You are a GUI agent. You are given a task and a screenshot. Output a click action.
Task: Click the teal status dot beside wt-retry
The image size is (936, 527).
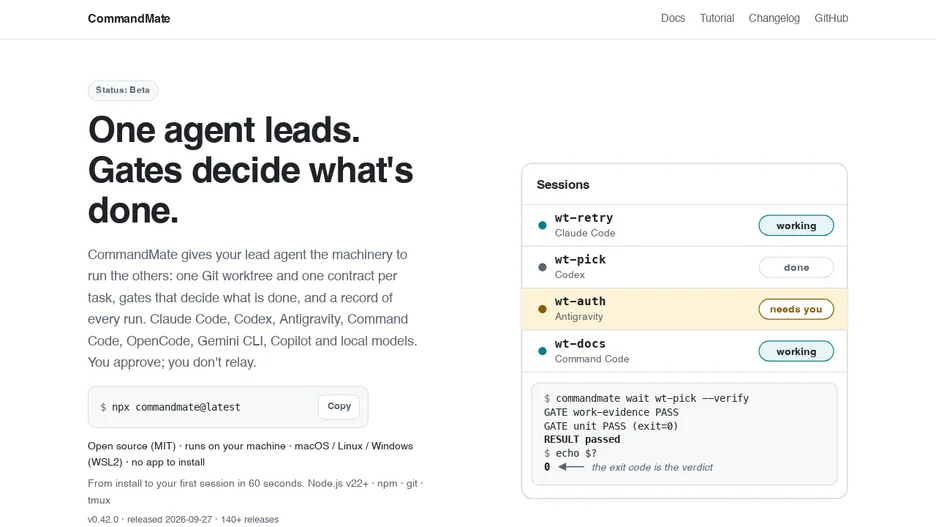(542, 226)
